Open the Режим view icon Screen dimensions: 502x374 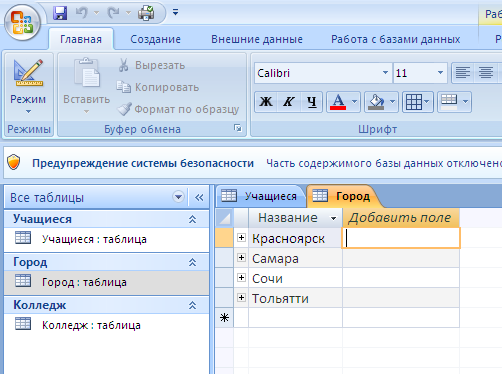28,72
